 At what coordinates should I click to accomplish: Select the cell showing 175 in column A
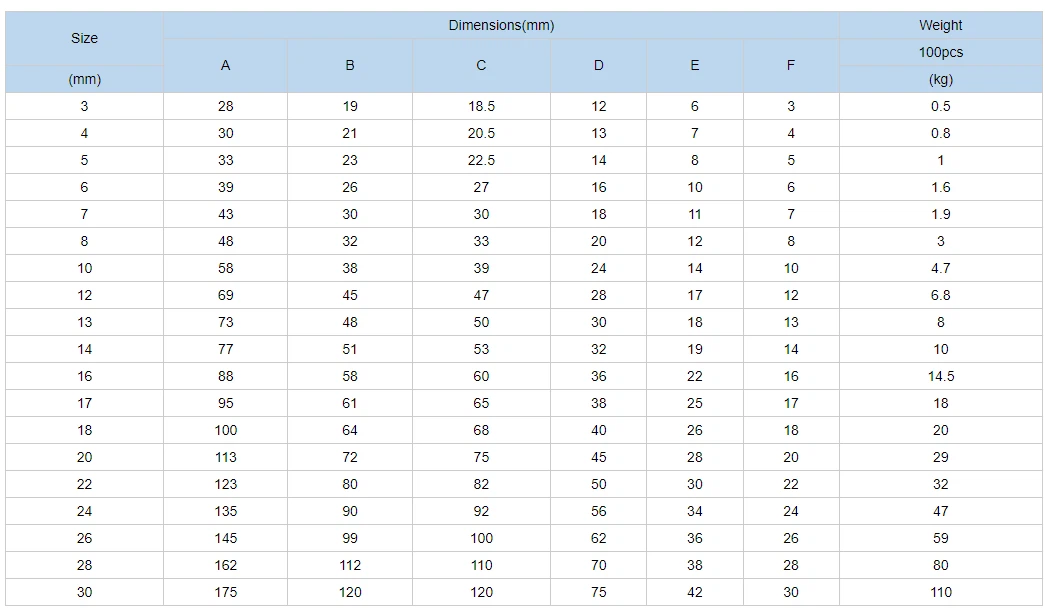point(225,592)
